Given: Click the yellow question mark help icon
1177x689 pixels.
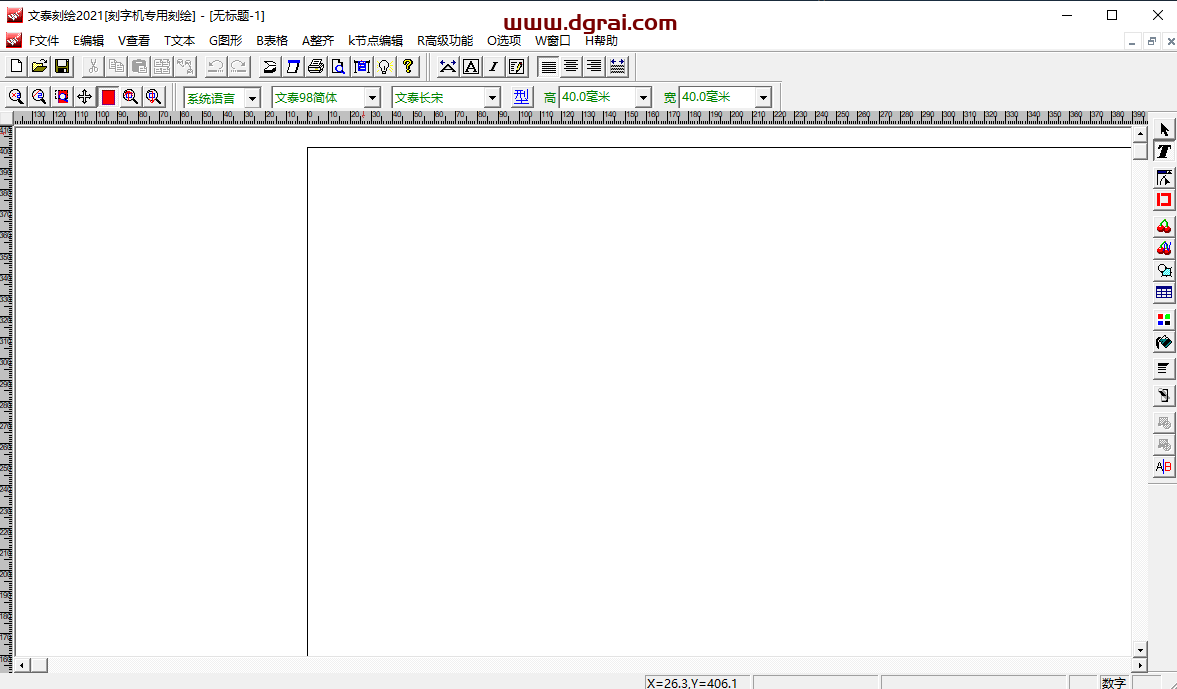Looking at the screenshot, I should 408,67.
